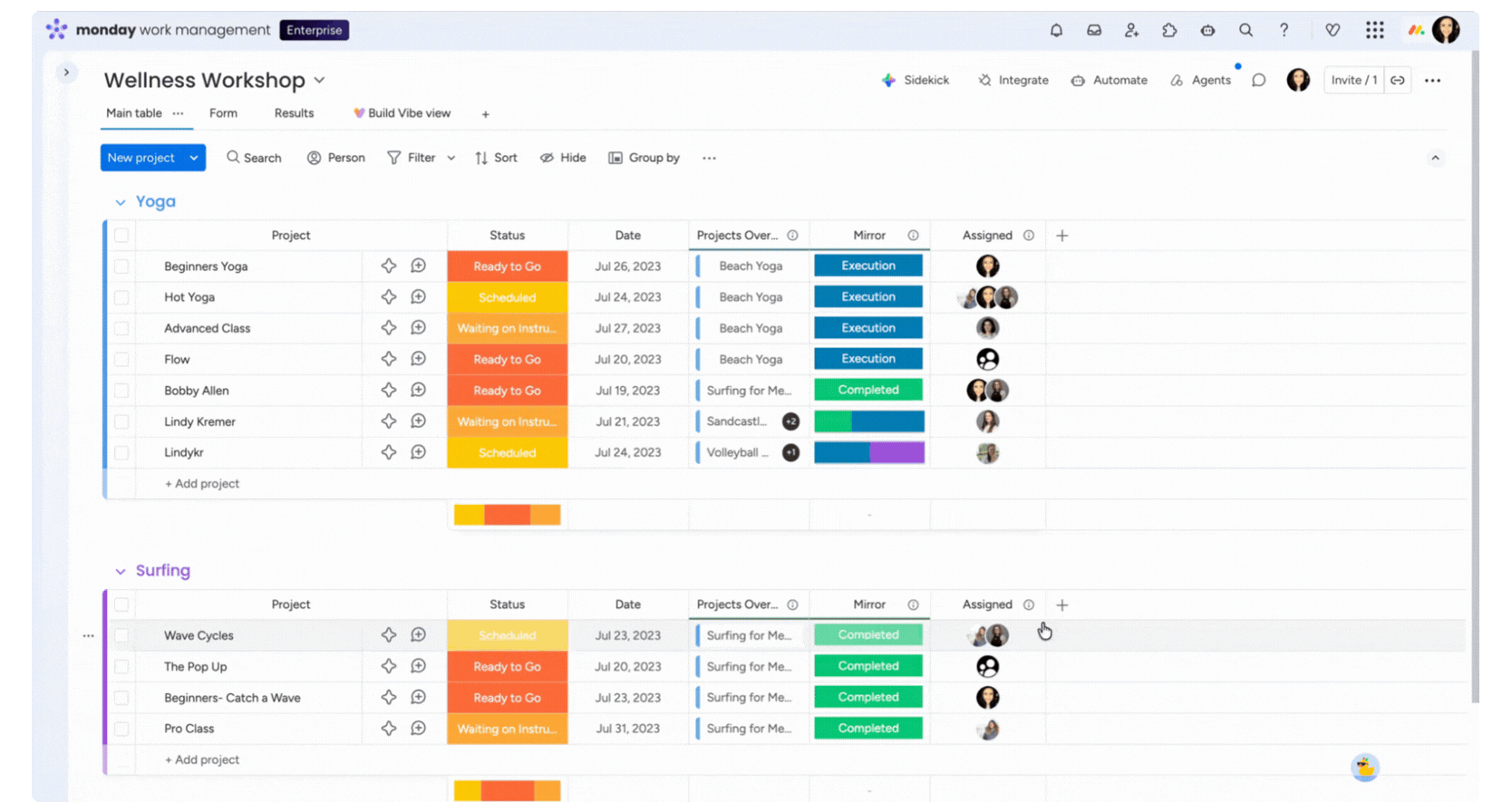
Task: Open update conversation for Beginners Yoga
Action: coord(418,266)
